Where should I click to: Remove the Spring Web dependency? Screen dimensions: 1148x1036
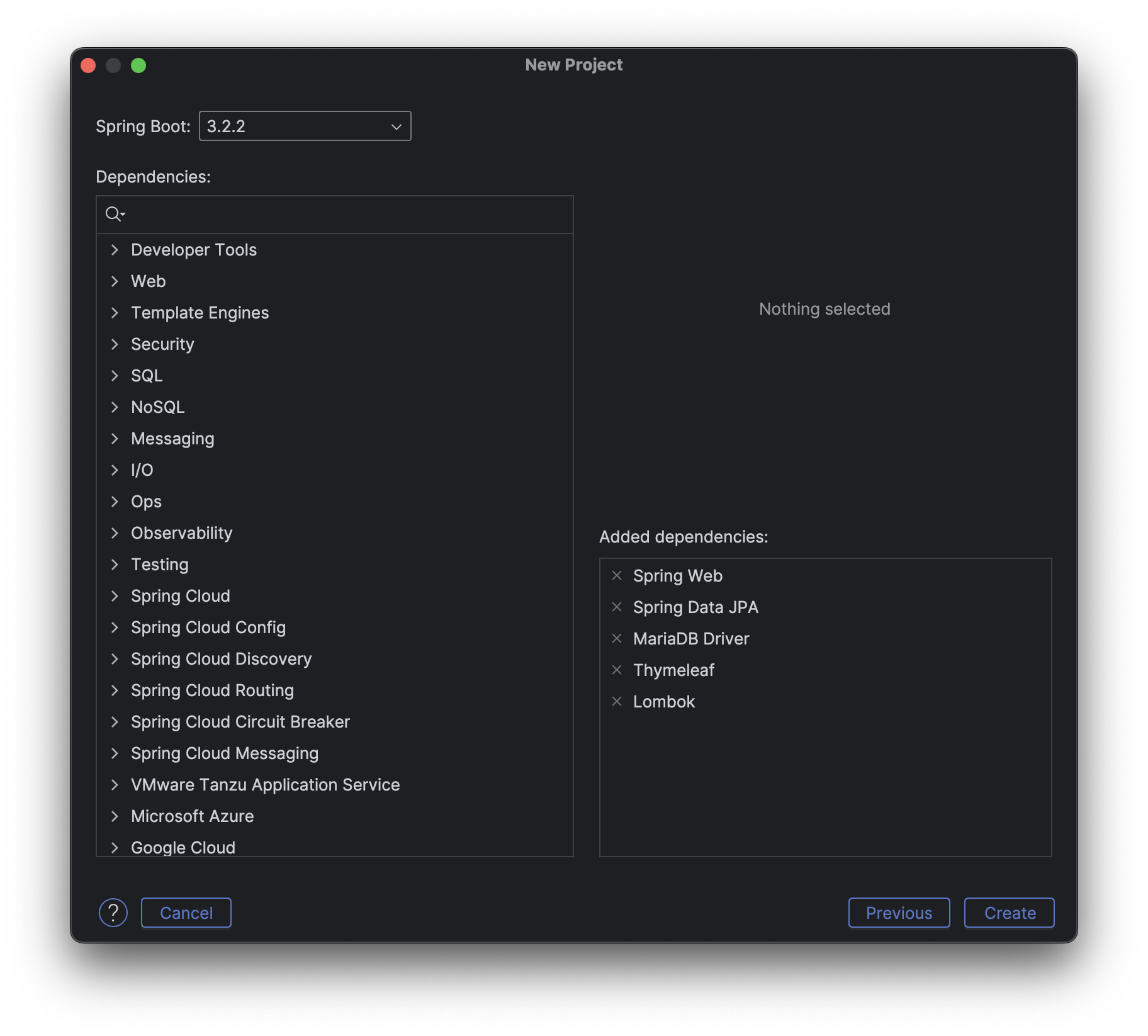click(x=617, y=575)
